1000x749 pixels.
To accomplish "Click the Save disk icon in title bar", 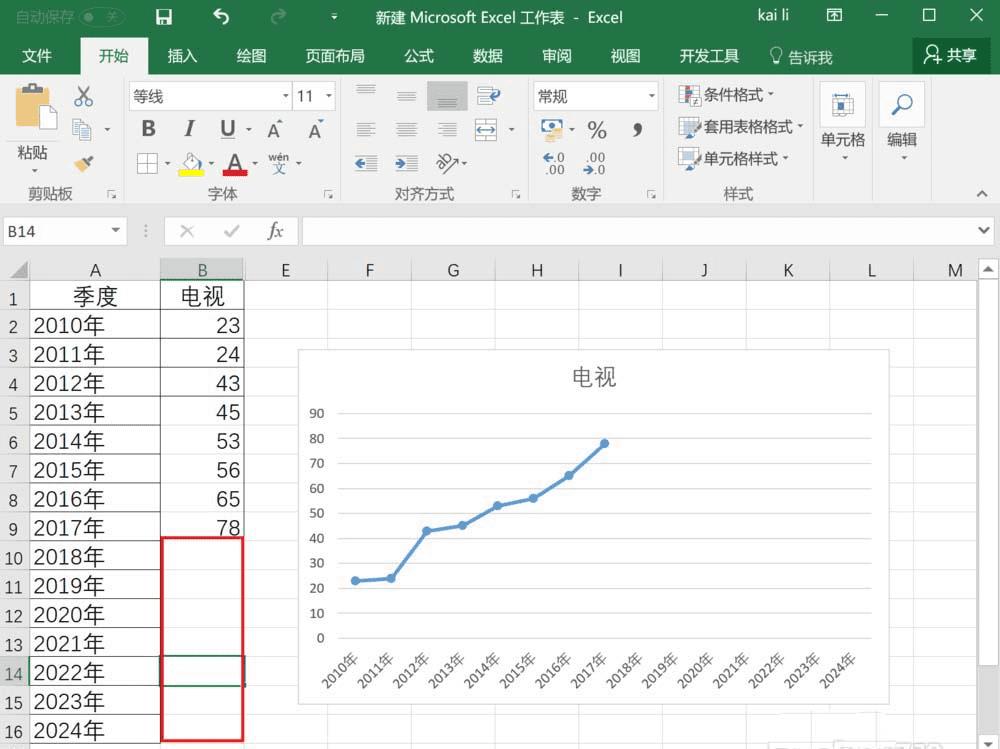I will 164,17.
